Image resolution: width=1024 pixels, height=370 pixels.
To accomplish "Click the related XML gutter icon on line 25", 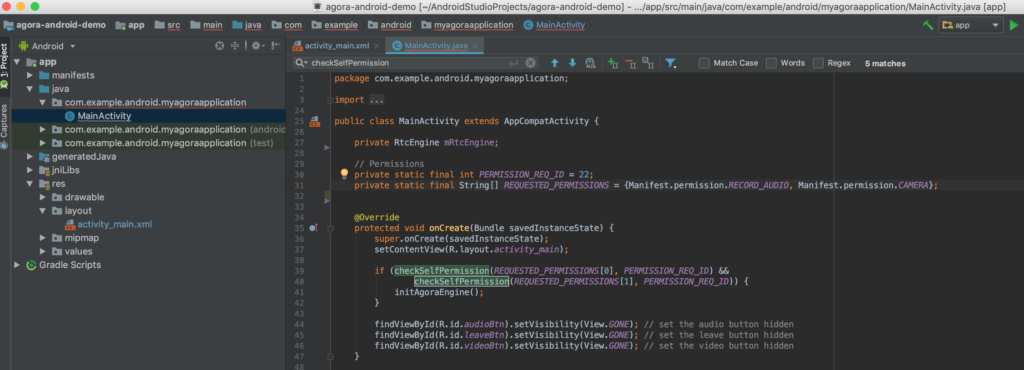I will pos(315,121).
